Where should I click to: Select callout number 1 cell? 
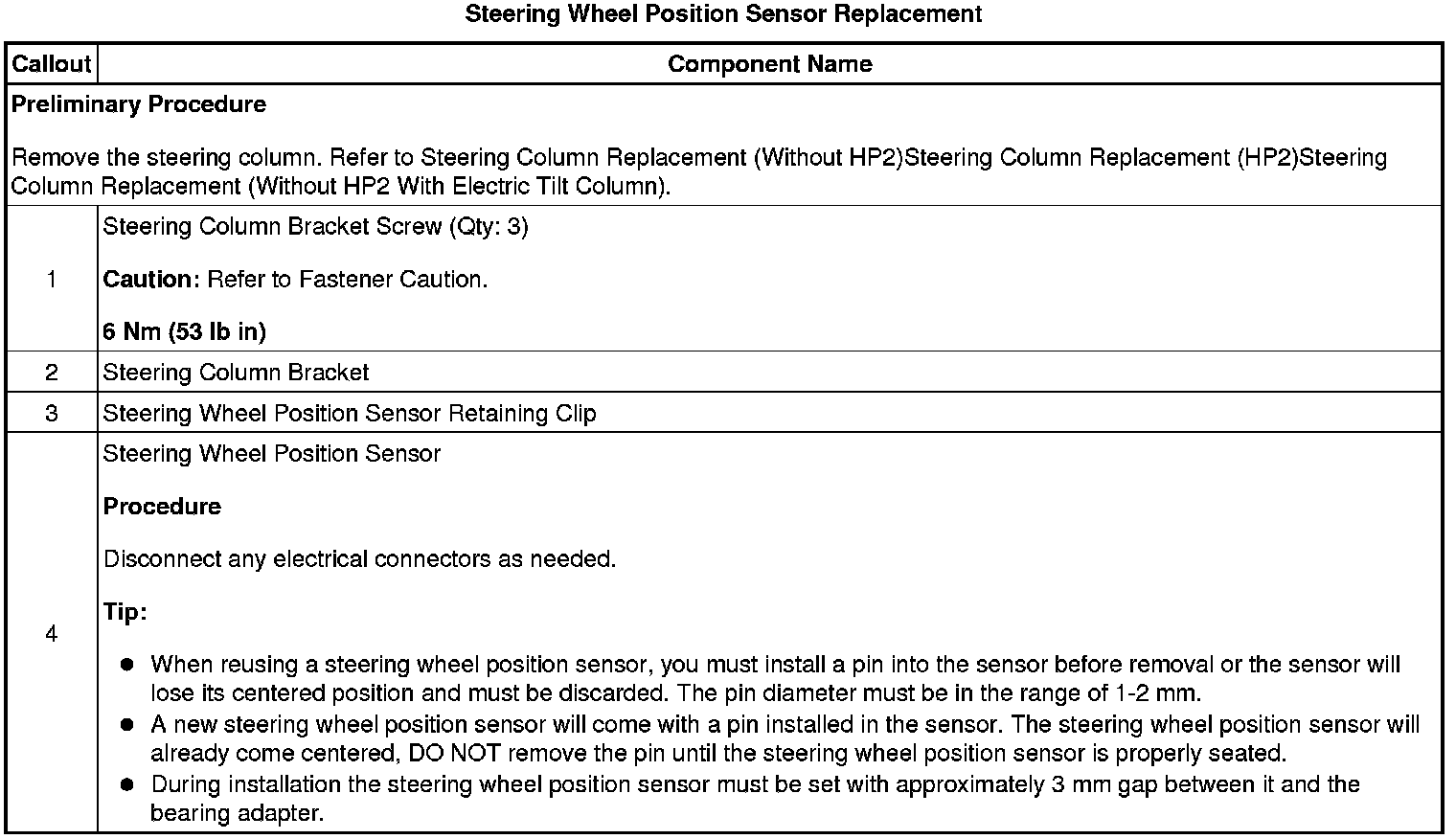click(x=51, y=279)
